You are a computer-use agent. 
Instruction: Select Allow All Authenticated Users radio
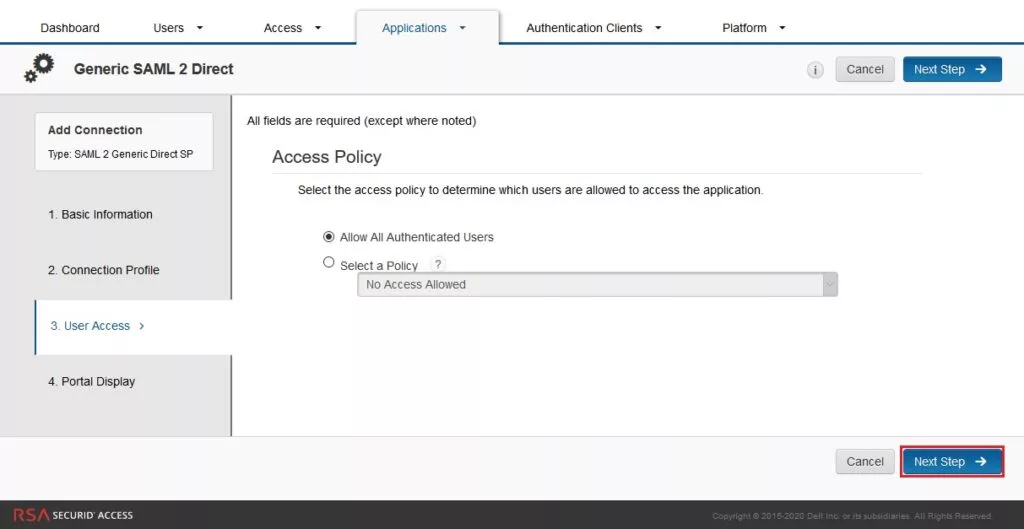click(328, 236)
